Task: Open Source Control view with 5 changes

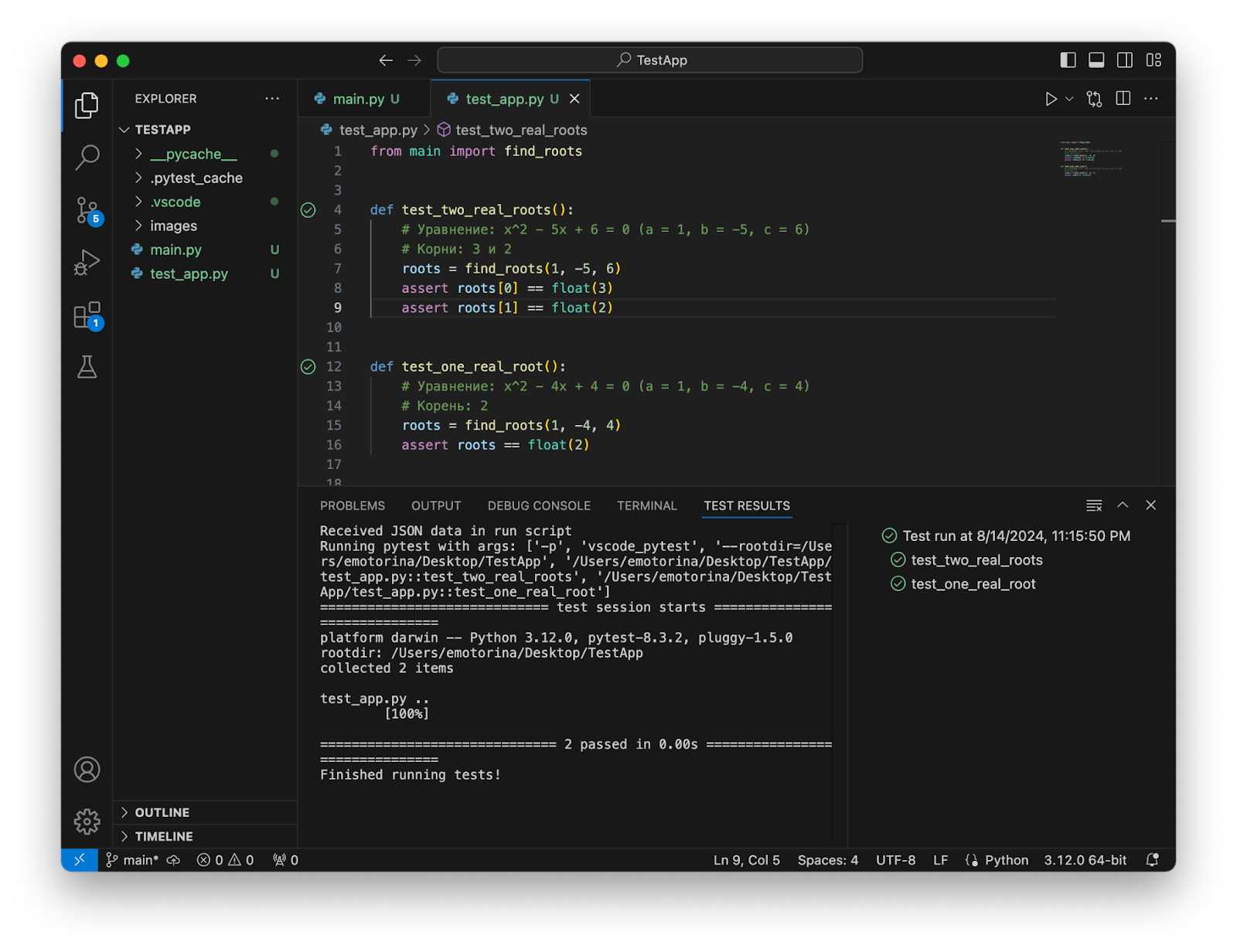Action: click(88, 210)
